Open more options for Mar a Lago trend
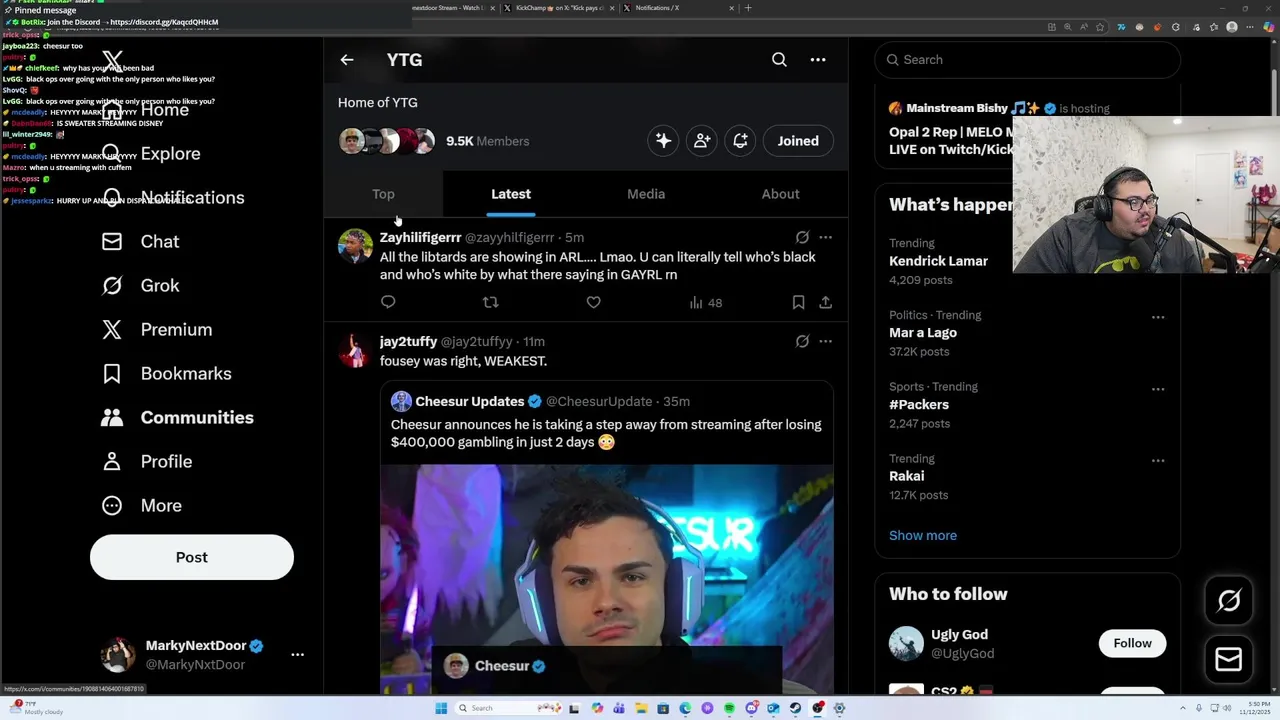Screen dimensions: 1280x720 coord(1158,317)
